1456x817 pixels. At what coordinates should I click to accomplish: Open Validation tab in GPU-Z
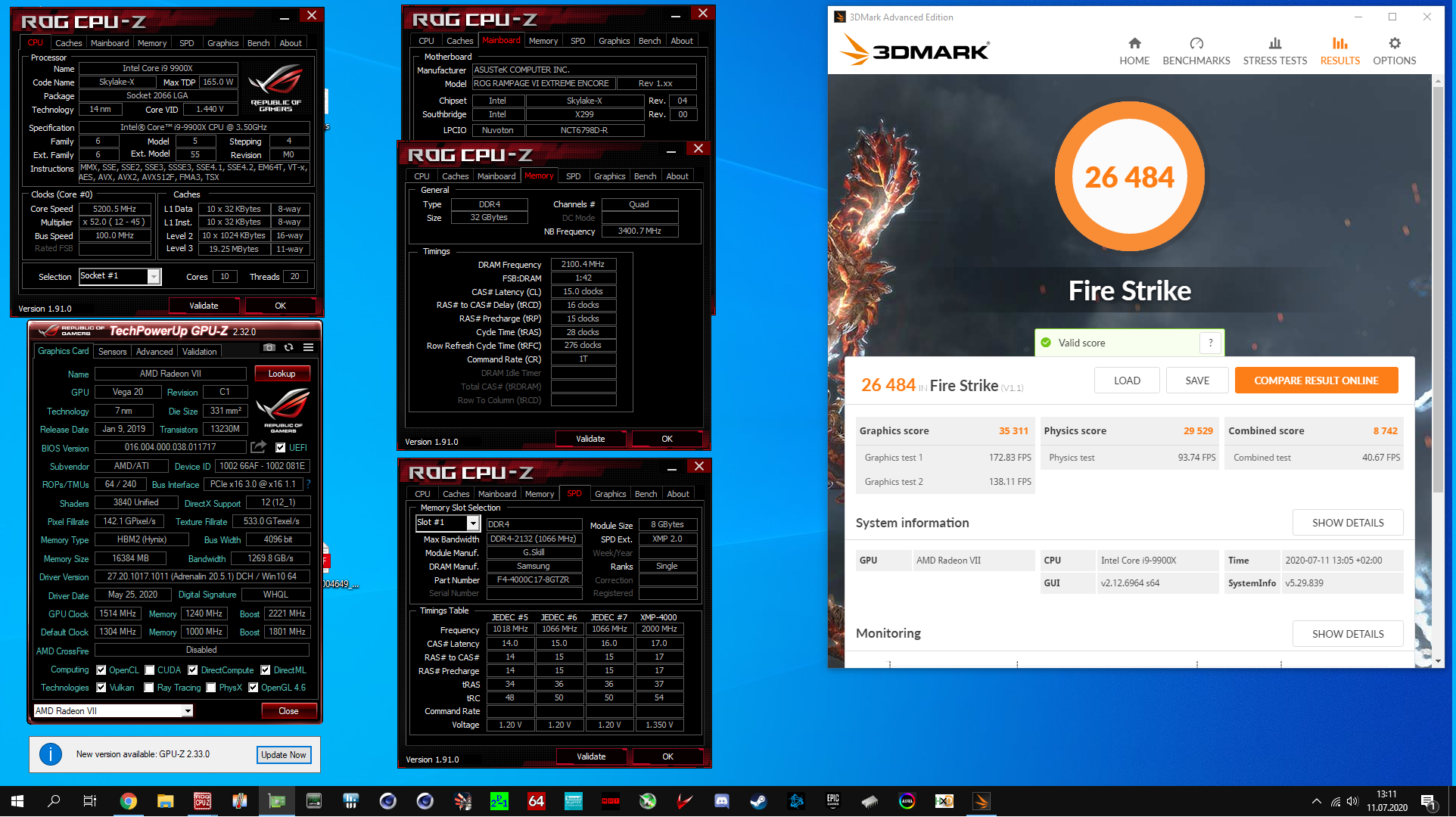[x=200, y=351]
